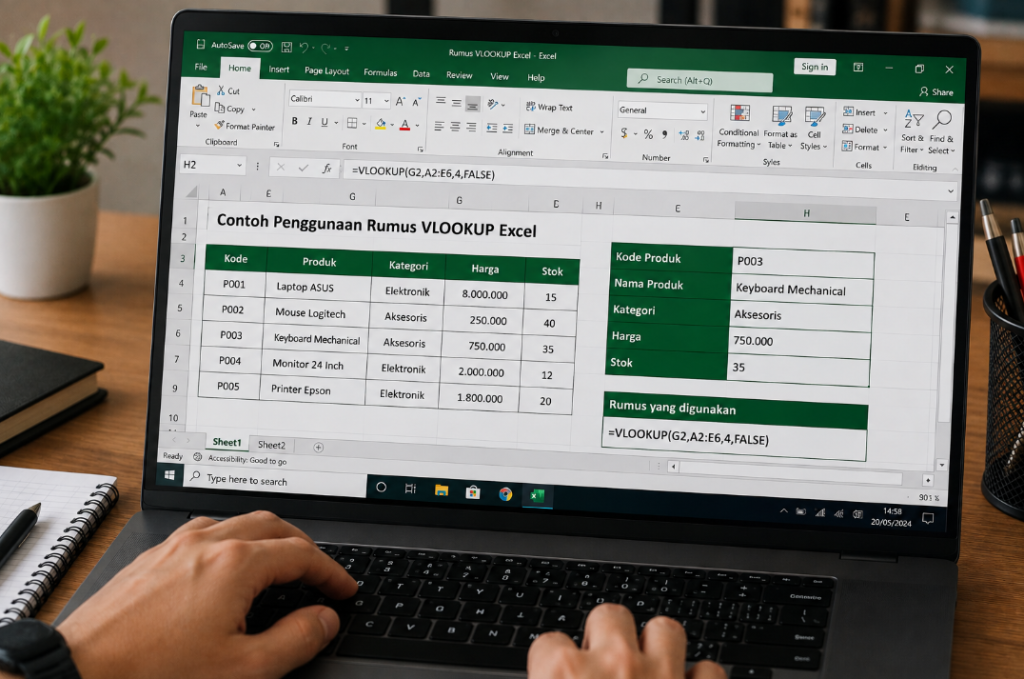This screenshot has height=679, width=1024.
Task: Click taskbar Type here to search box
Action: [x=274, y=481]
